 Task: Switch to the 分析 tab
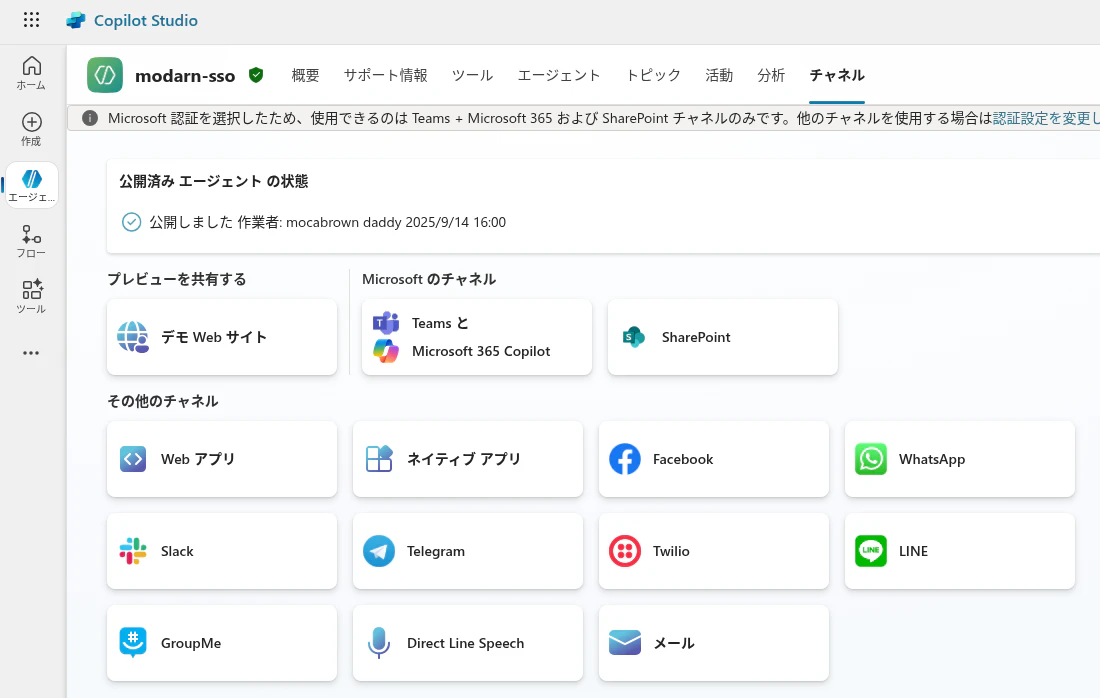click(x=771, y=75)
